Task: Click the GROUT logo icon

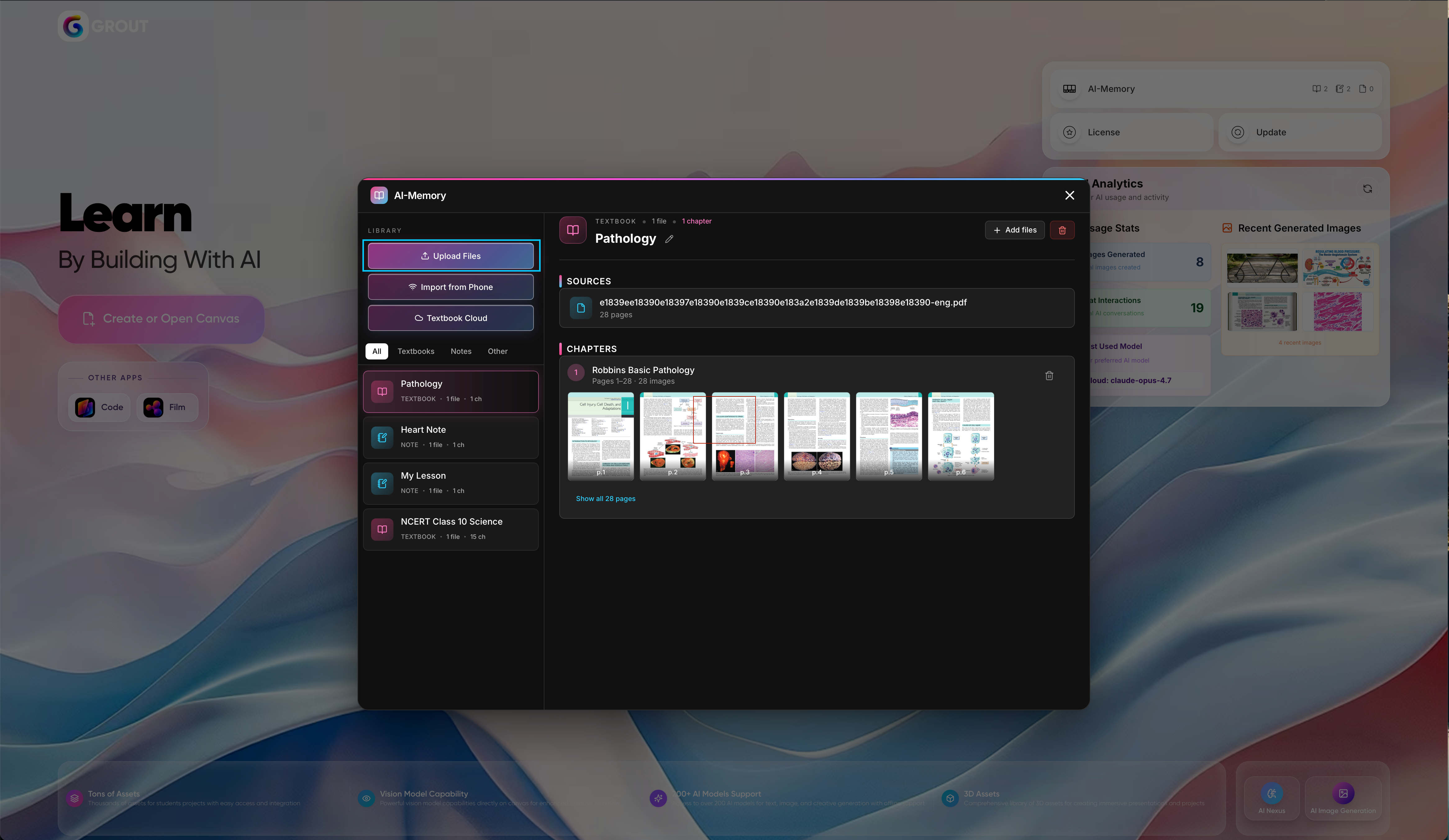Action: (73, 26)
